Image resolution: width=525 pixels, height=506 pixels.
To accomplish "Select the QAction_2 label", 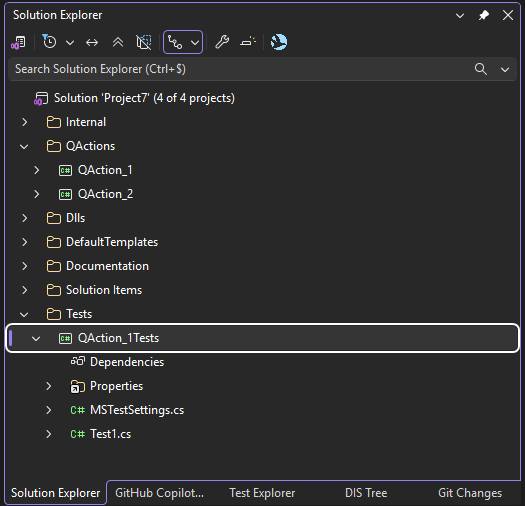I will (x=105, y=194).
